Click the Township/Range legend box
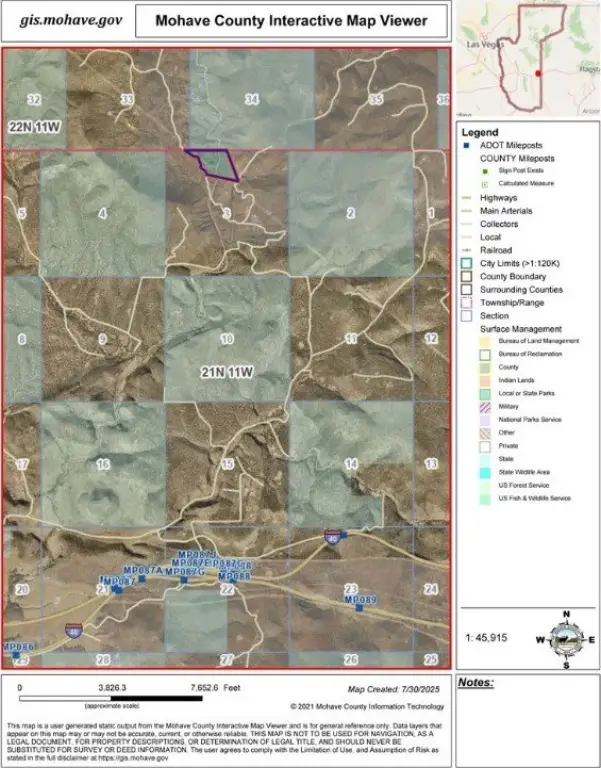Image resolution: width=601 pixels, height=768 pixels. click(x=466, y=302)
